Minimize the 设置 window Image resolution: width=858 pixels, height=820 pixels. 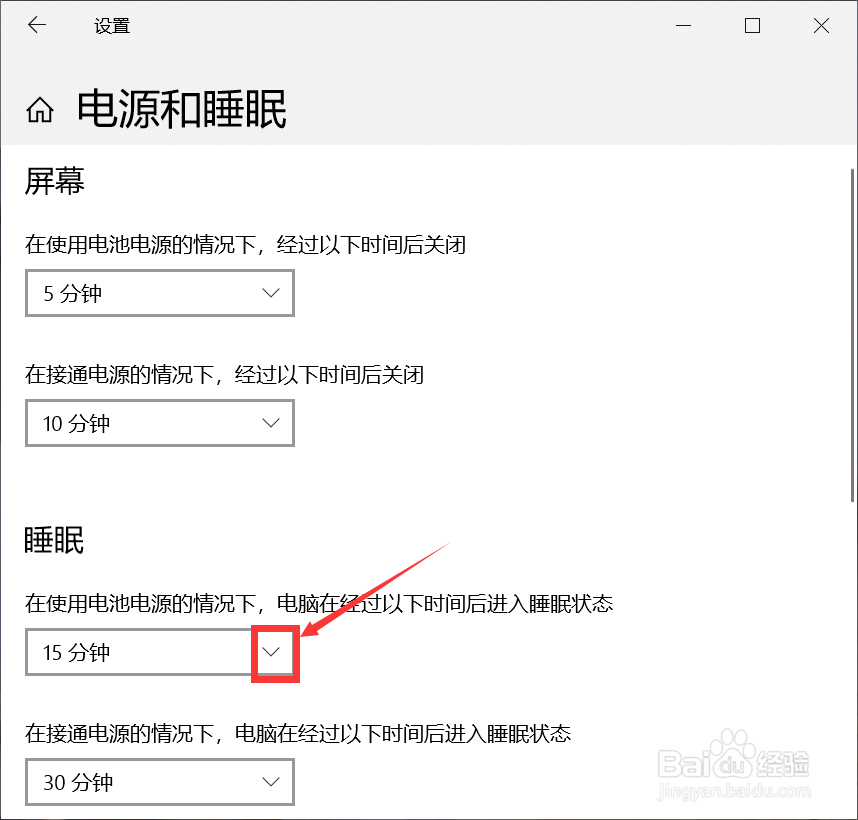[683, 25]
